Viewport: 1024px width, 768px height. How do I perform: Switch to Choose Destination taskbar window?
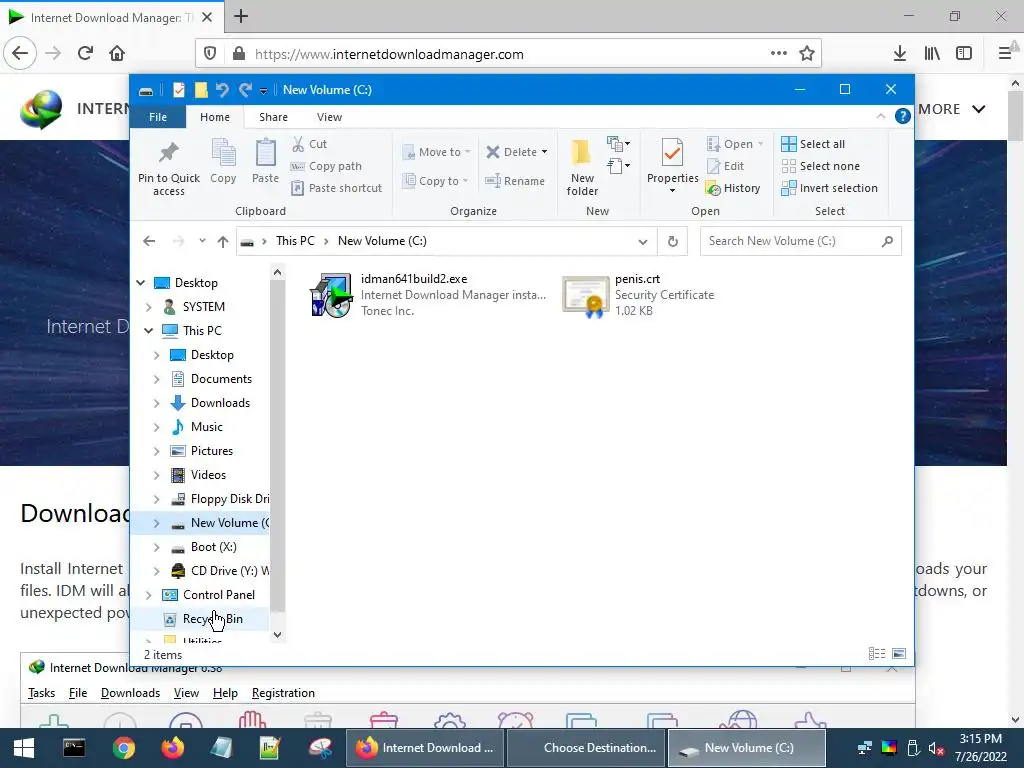pyautogui.click(x=586, y=748)
